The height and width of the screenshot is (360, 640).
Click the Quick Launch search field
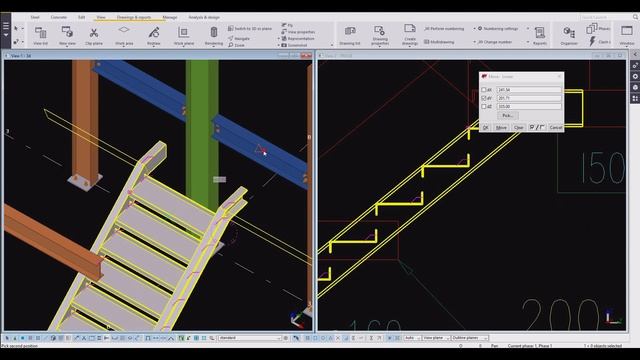606,17
